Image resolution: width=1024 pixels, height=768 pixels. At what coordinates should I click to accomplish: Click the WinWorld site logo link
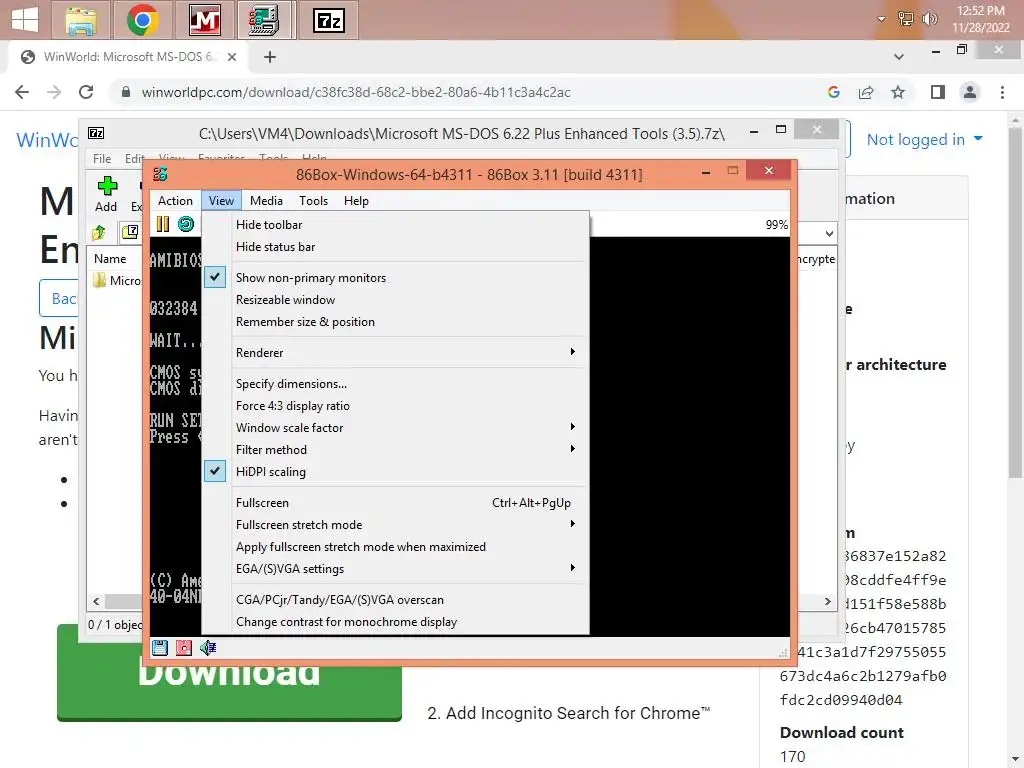(x=46, y=140)
